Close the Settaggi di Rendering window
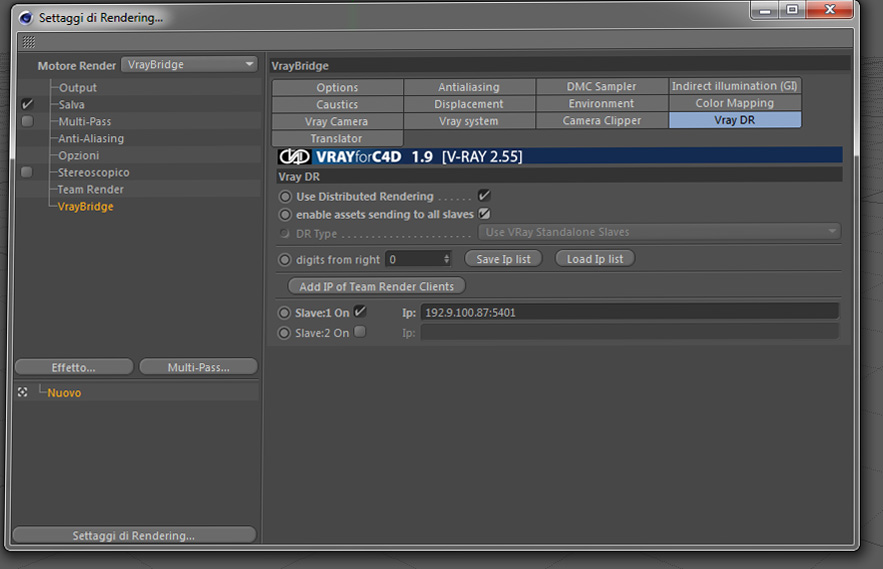Image resolution: width=883 pixels, height=569 pixels. 830,10
